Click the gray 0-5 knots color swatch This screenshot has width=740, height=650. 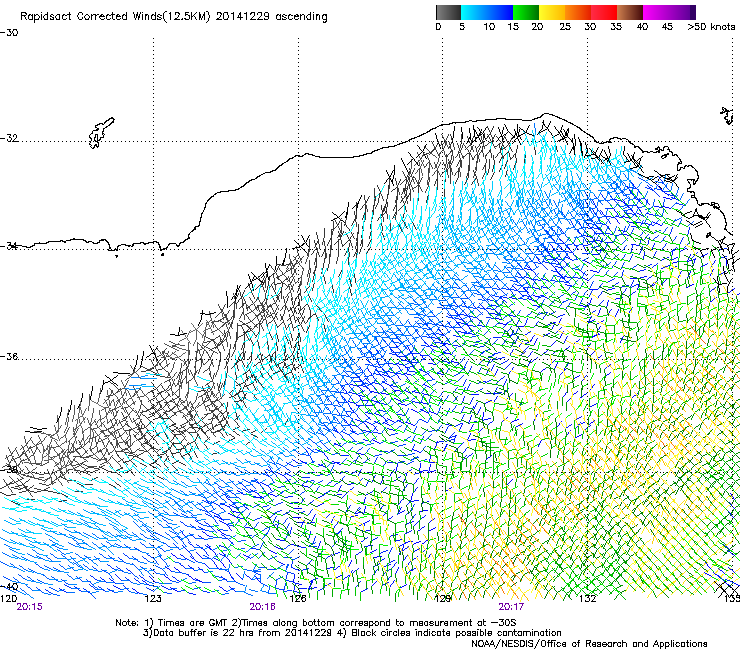coord(448,12)
